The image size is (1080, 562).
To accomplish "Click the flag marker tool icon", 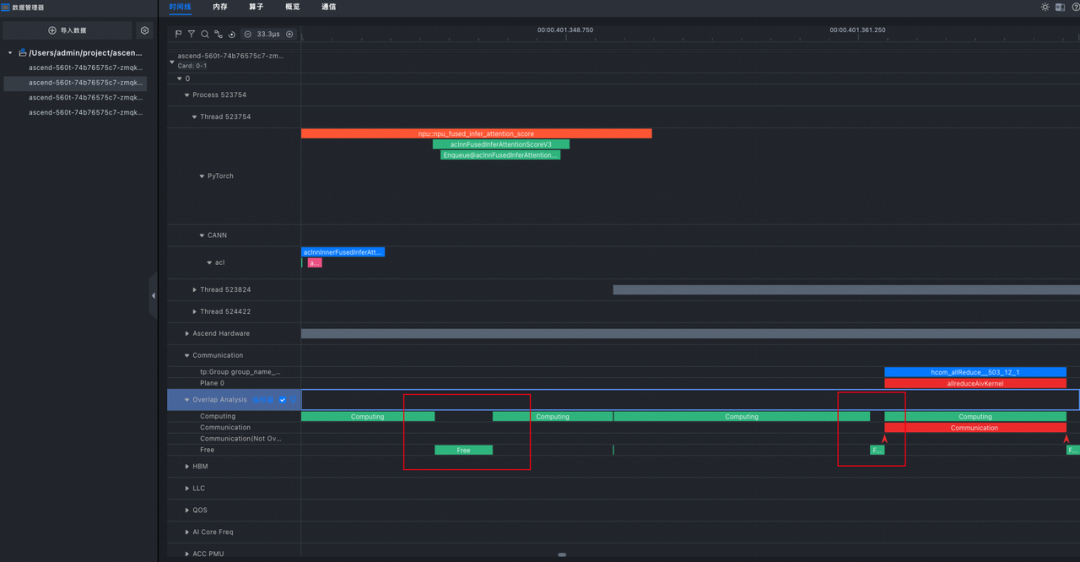I will (x=178, y=34).
